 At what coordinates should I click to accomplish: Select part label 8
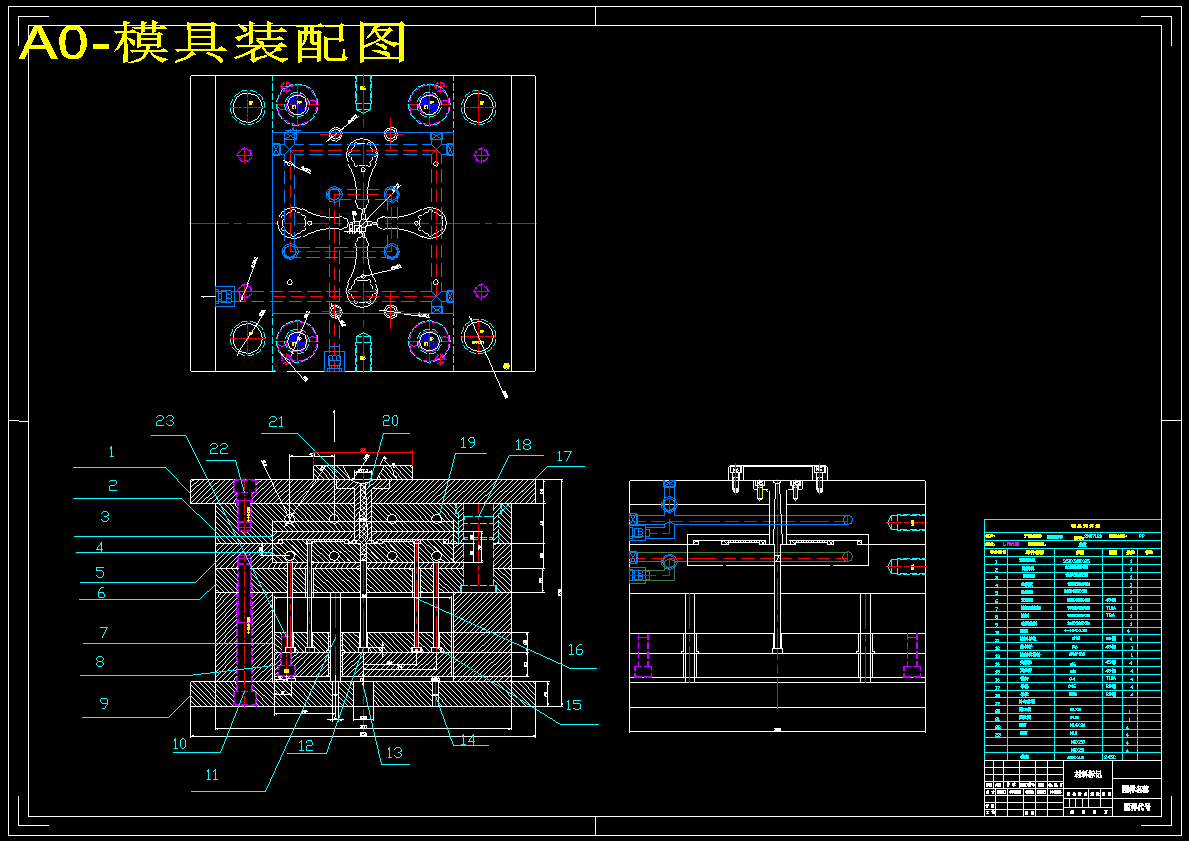[100, 661]
